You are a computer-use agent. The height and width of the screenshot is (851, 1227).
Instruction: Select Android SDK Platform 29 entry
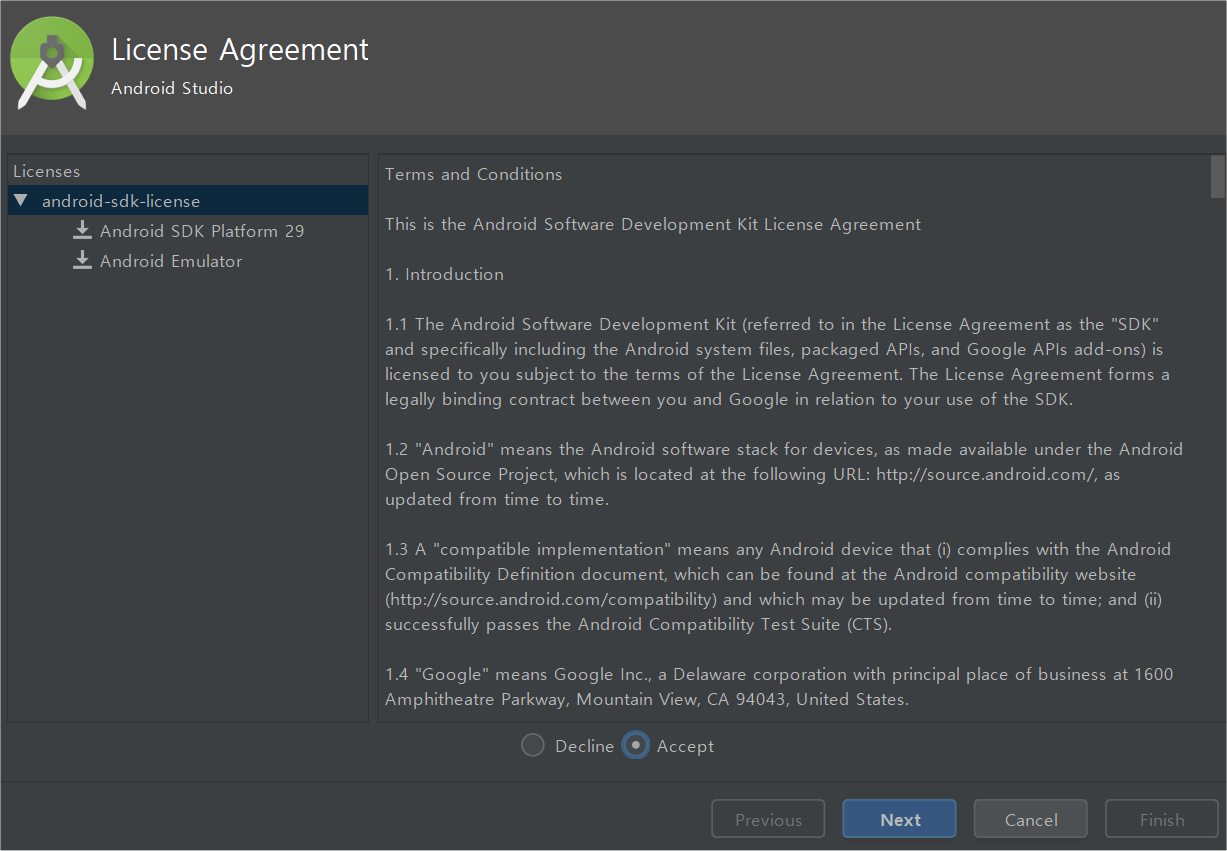pos(202,231)
